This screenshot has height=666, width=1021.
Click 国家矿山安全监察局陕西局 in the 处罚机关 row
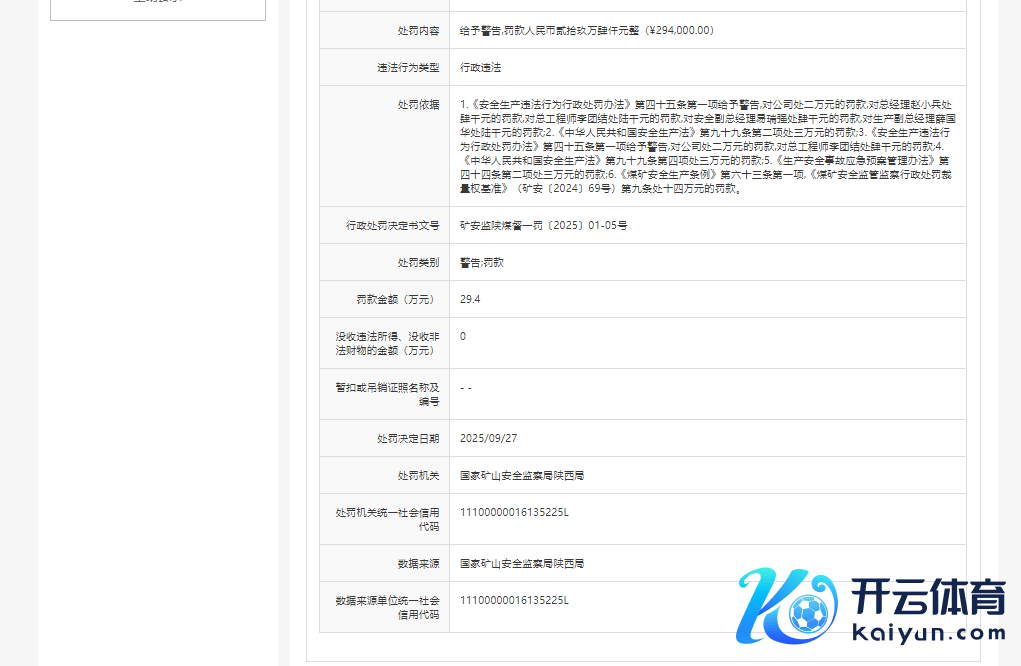click(521, 475)
